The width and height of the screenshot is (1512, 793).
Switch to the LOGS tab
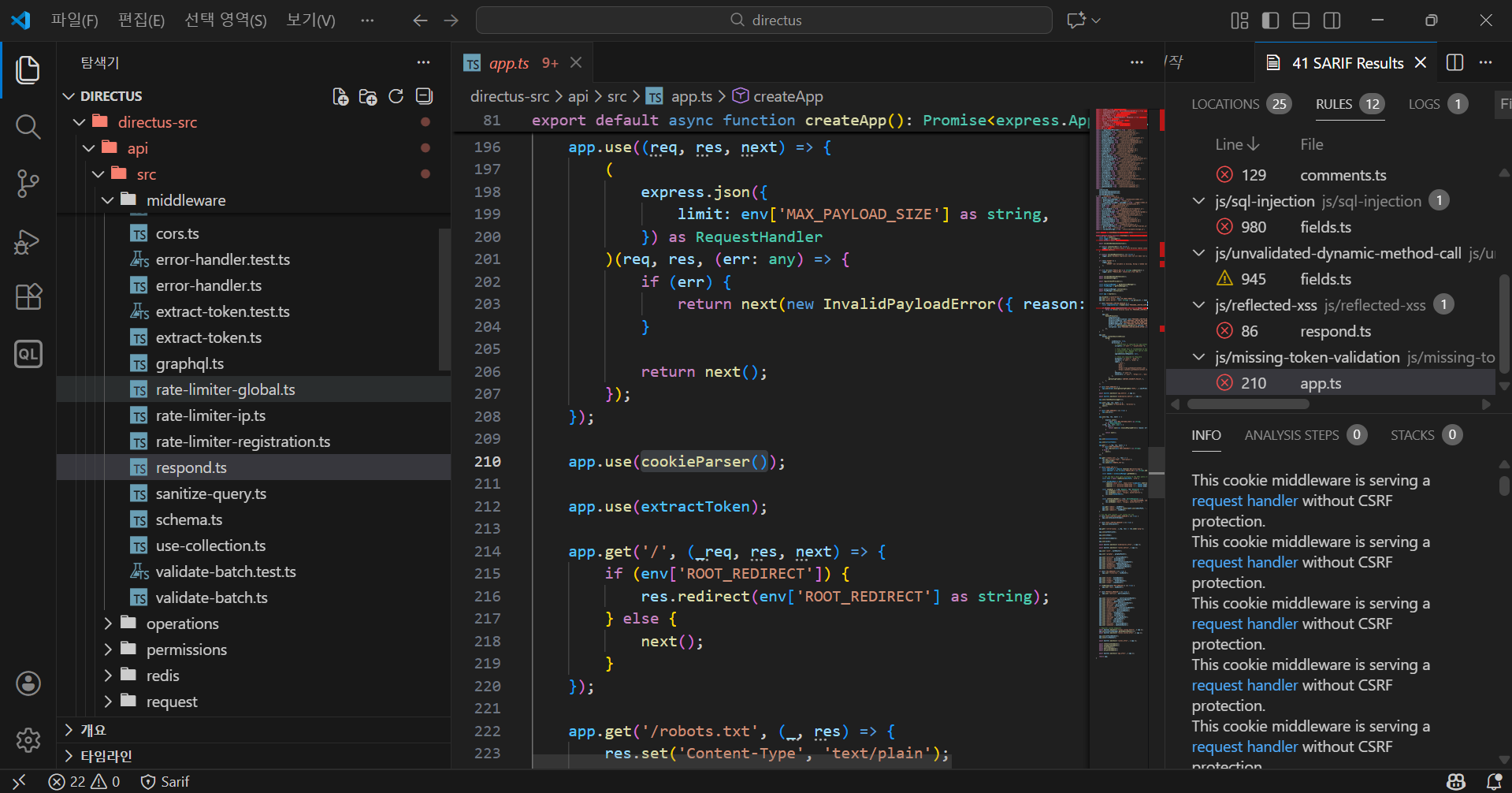pos(1438,104)
